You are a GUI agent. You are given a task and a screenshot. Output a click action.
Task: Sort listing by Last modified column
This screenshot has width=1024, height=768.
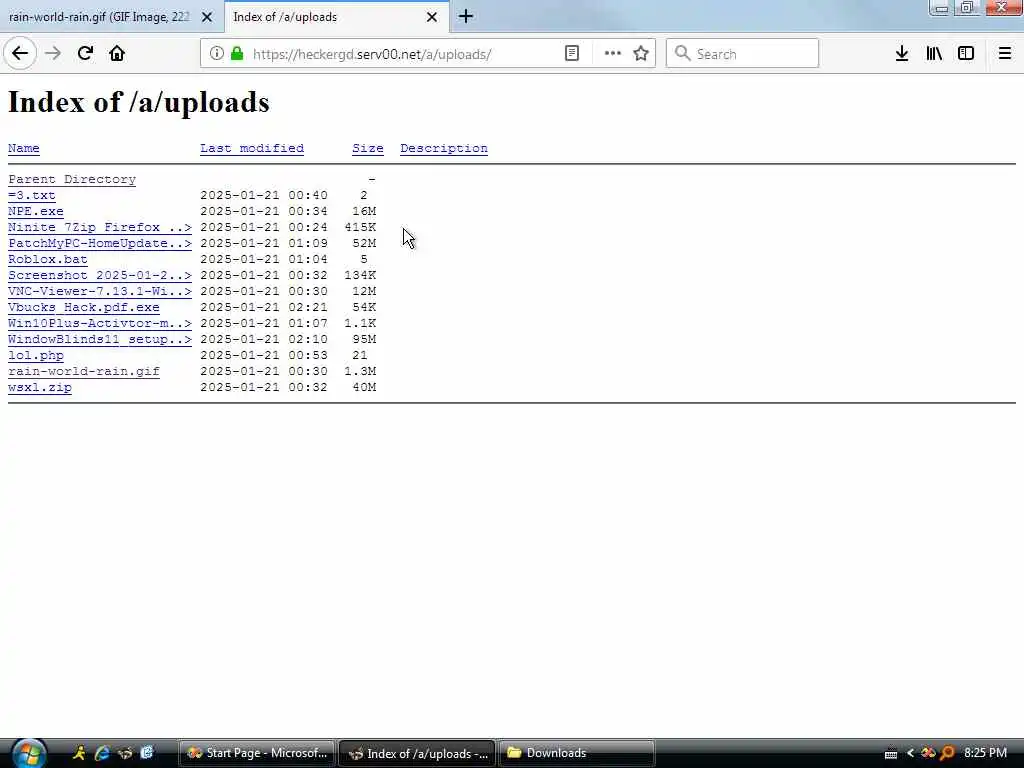point(252,148)
